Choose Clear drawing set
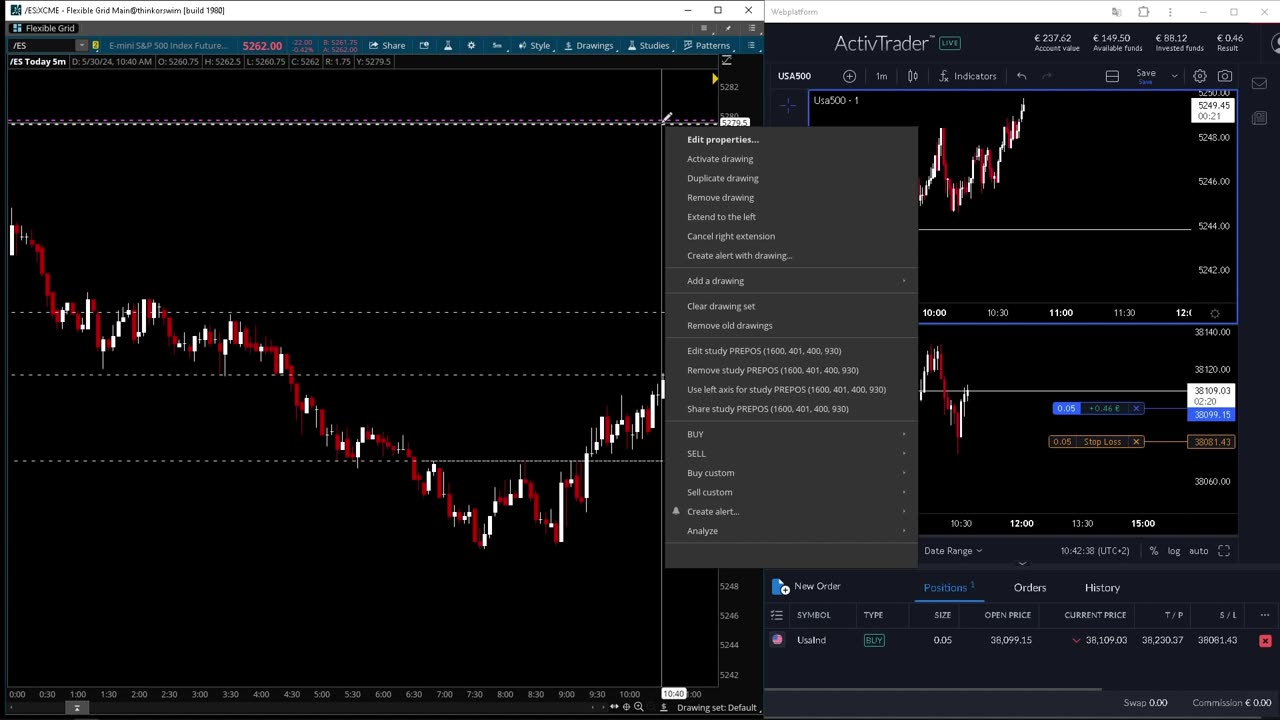This screenshot has width=1280, height=720. point(721,306)
